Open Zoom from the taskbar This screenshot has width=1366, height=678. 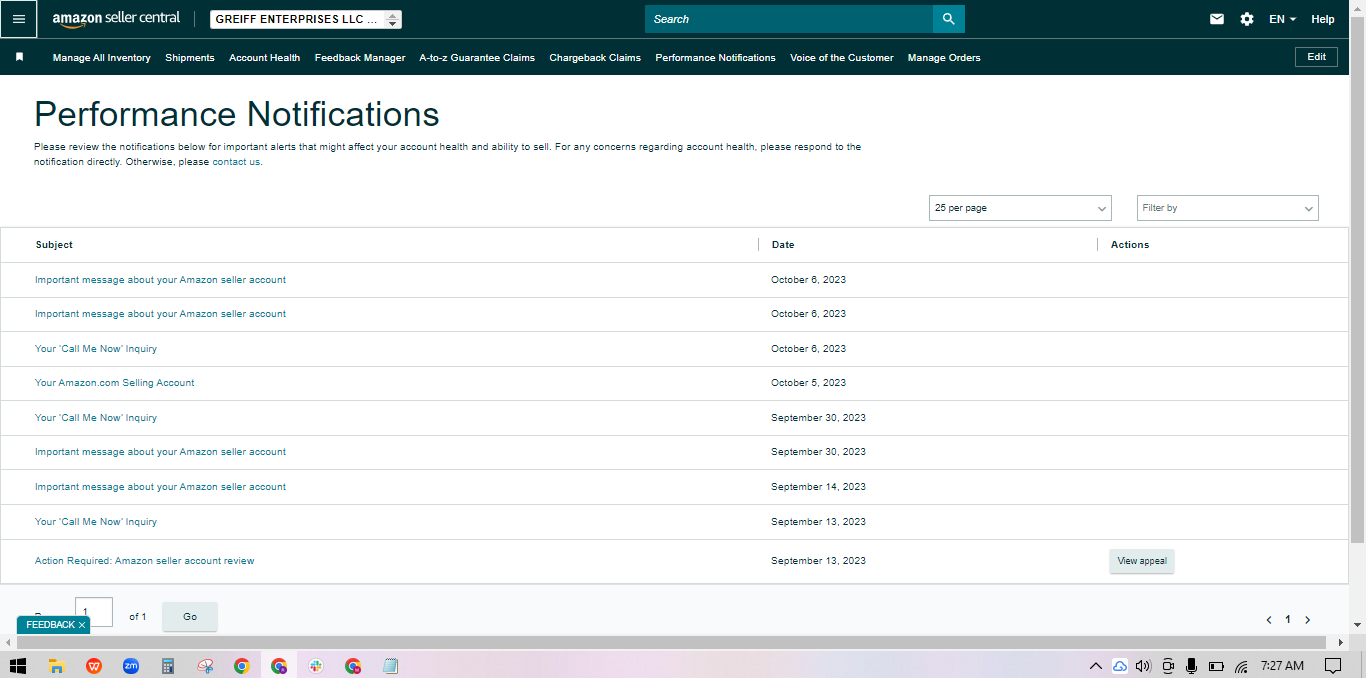coord(131,666)
